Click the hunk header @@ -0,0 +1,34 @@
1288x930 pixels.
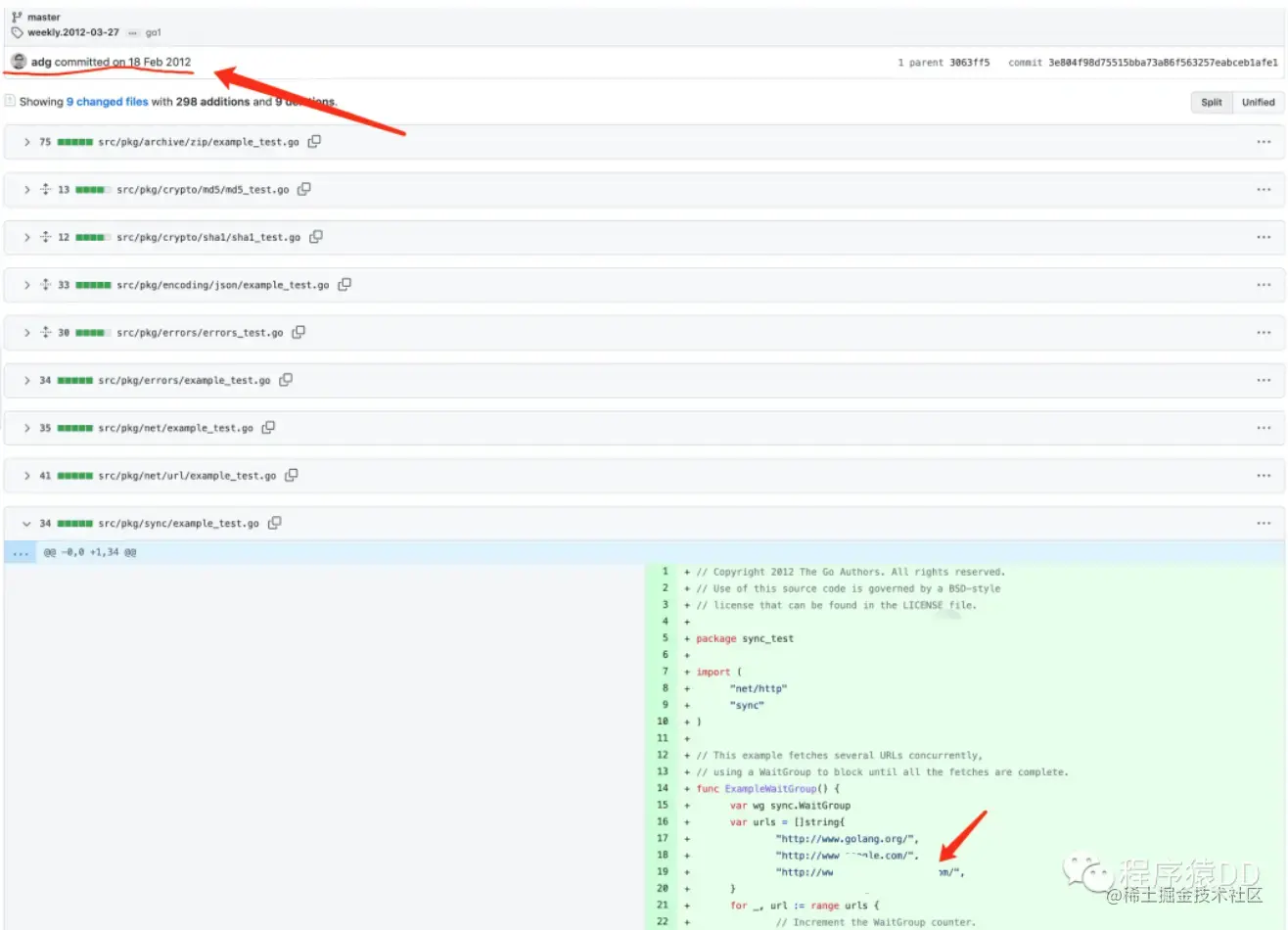(x=90, y=552)
